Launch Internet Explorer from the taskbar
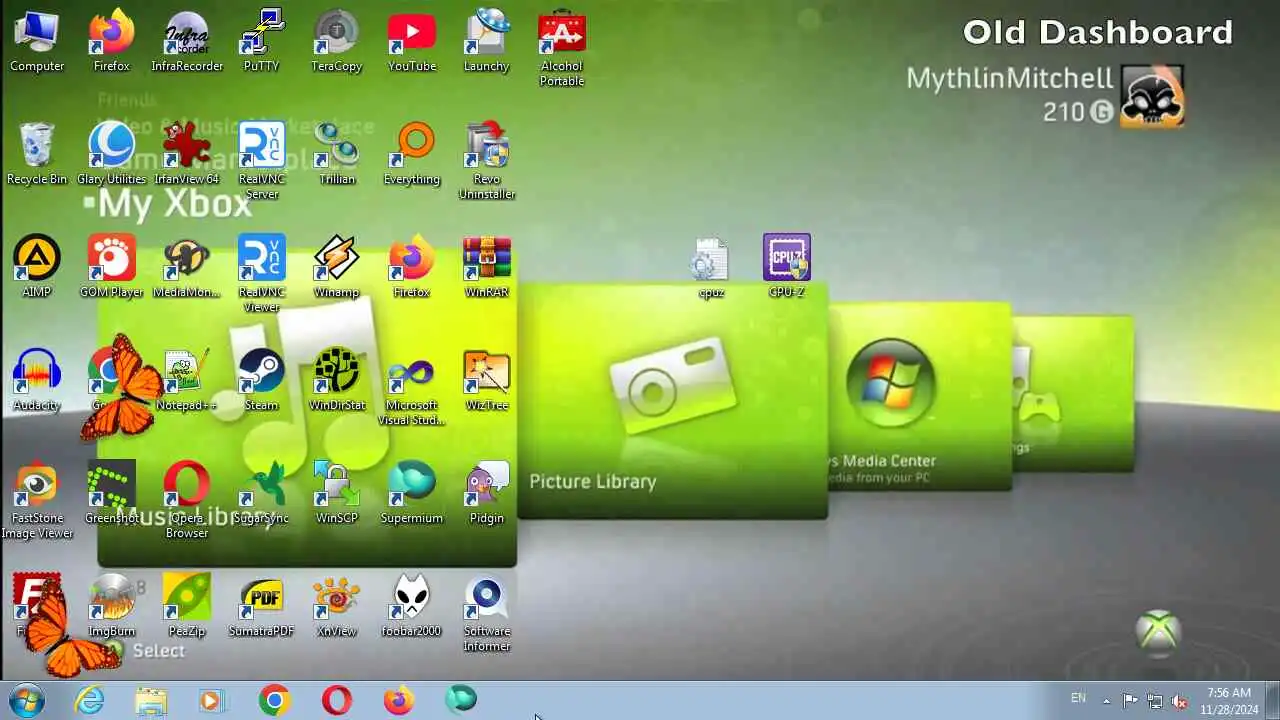Viewport: 1280px width, 720px height. pyautogui.click(x=90, y=701)
